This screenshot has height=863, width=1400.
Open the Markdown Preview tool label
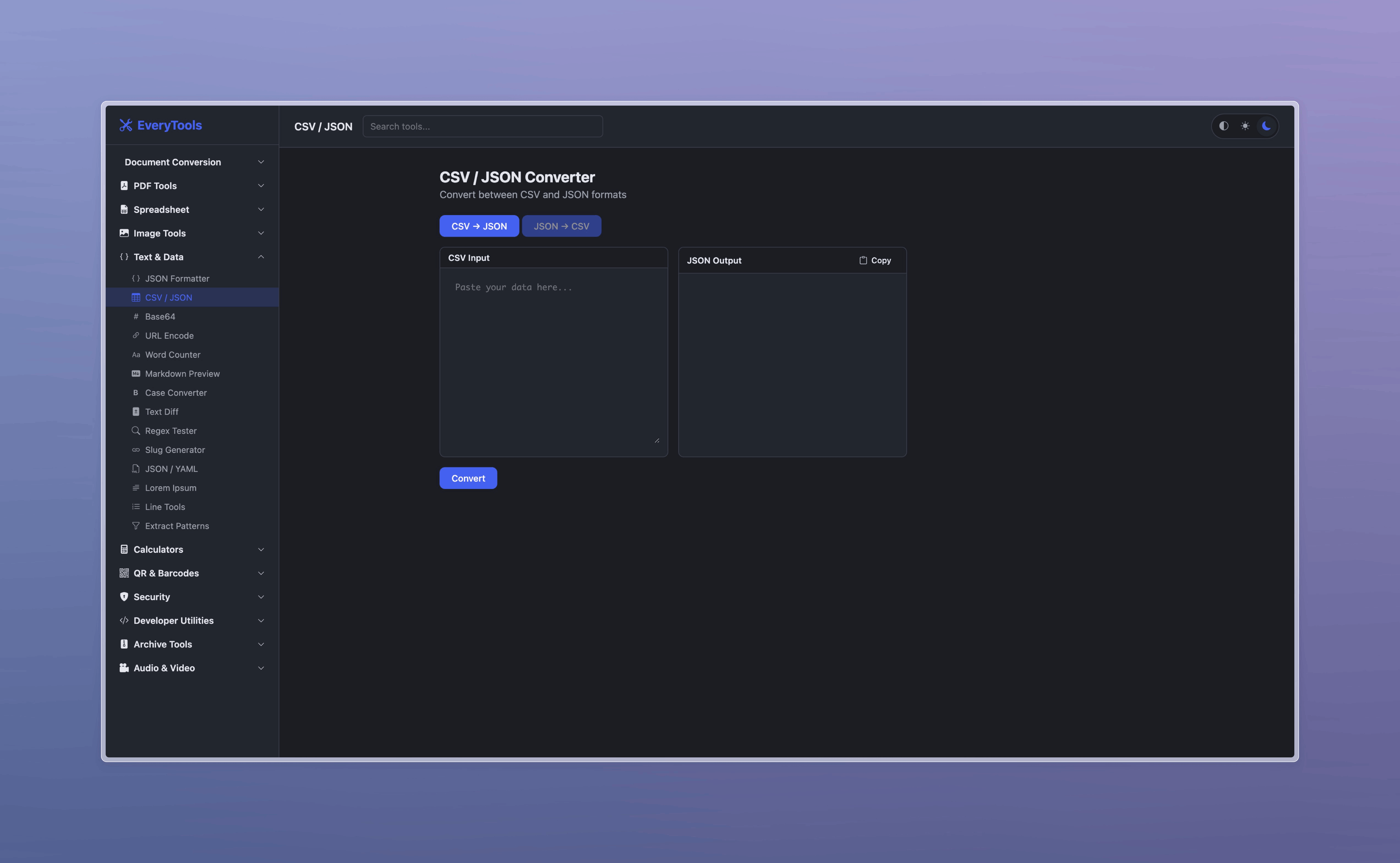(x=182, y=374)
